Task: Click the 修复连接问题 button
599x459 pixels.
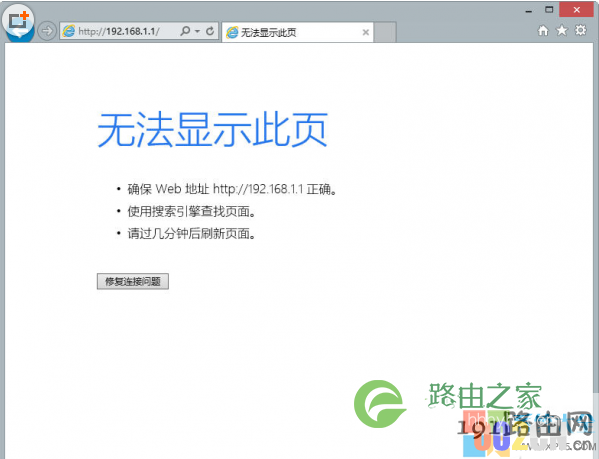Action: (133, 281)
